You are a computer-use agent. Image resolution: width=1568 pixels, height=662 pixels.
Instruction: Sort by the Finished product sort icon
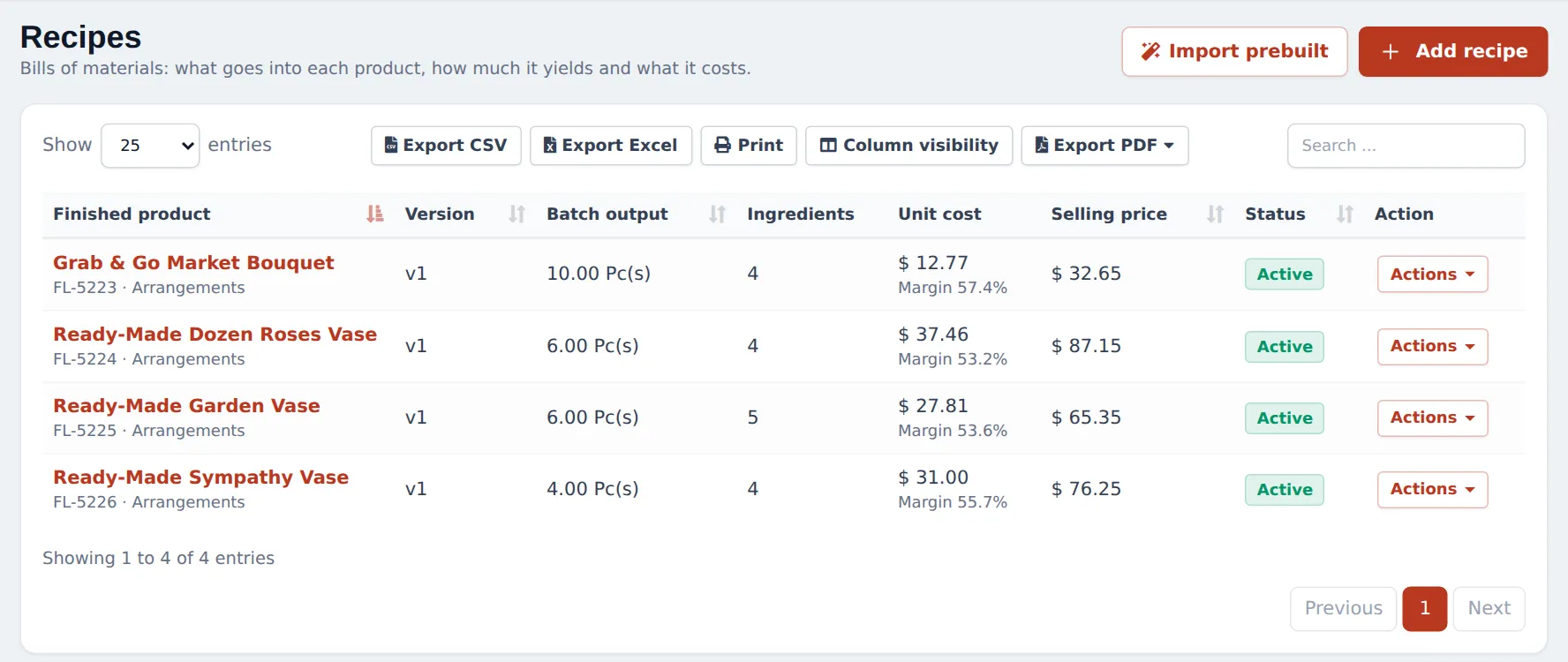[375, 214]
